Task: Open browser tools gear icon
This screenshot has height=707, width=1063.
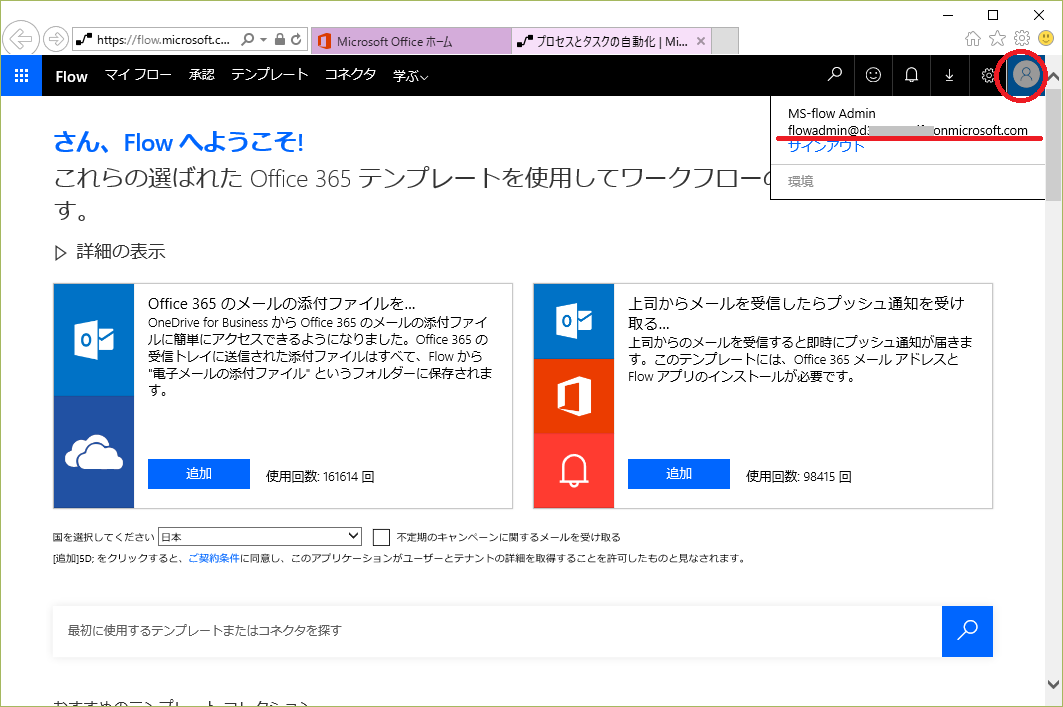Action: (x=1022, y=39)
